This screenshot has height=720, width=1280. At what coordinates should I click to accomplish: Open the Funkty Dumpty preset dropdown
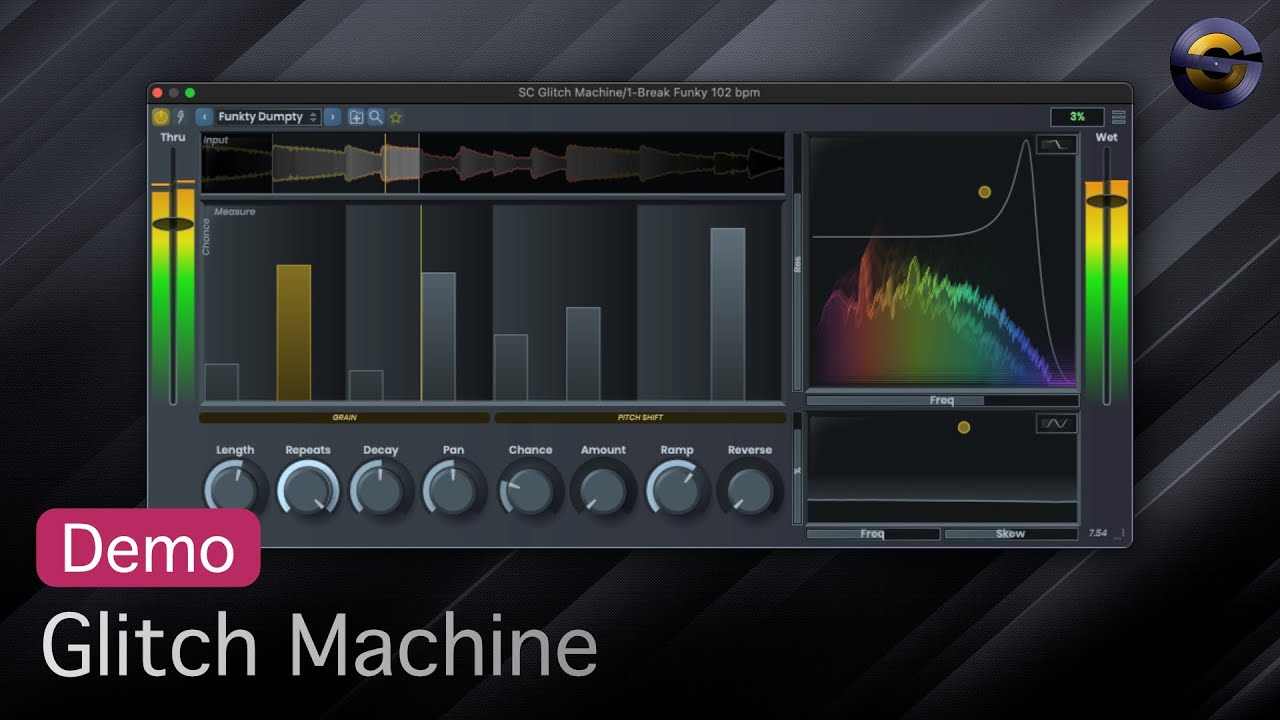tap(267, 117)
